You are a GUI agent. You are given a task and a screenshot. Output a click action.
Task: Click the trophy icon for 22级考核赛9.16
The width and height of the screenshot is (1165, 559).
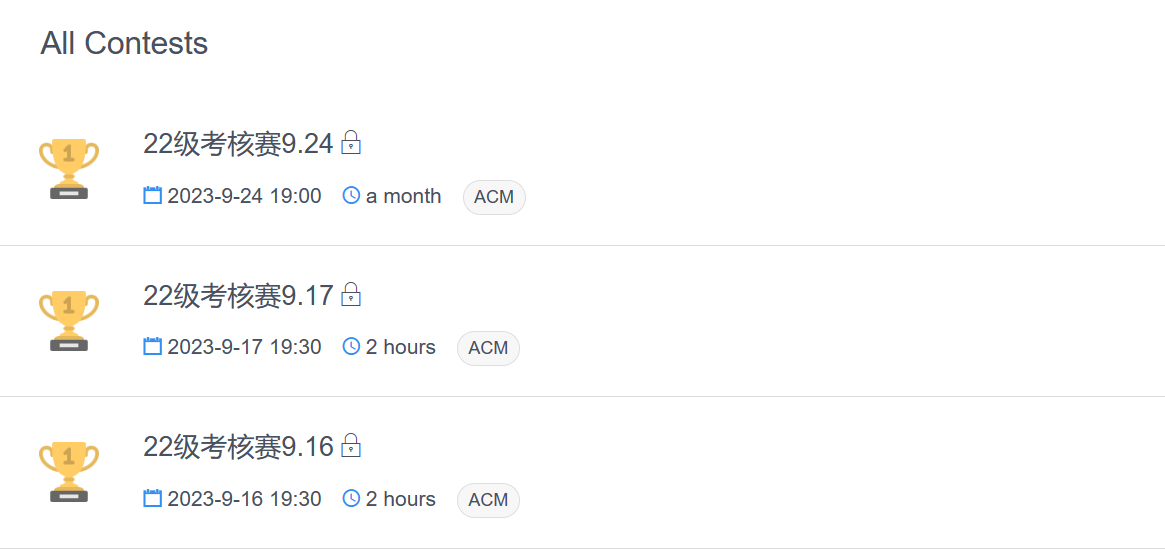pos(69,472)
